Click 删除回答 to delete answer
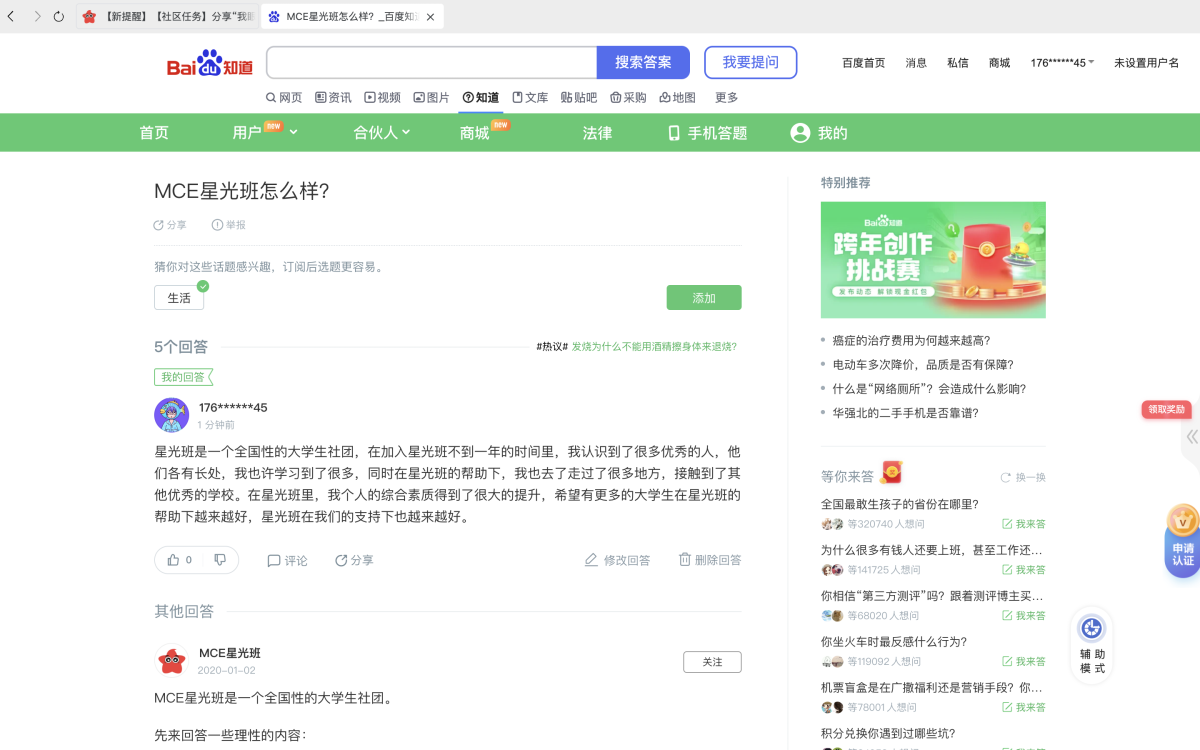Screen dimensions: 1200x750 point(710,560)
